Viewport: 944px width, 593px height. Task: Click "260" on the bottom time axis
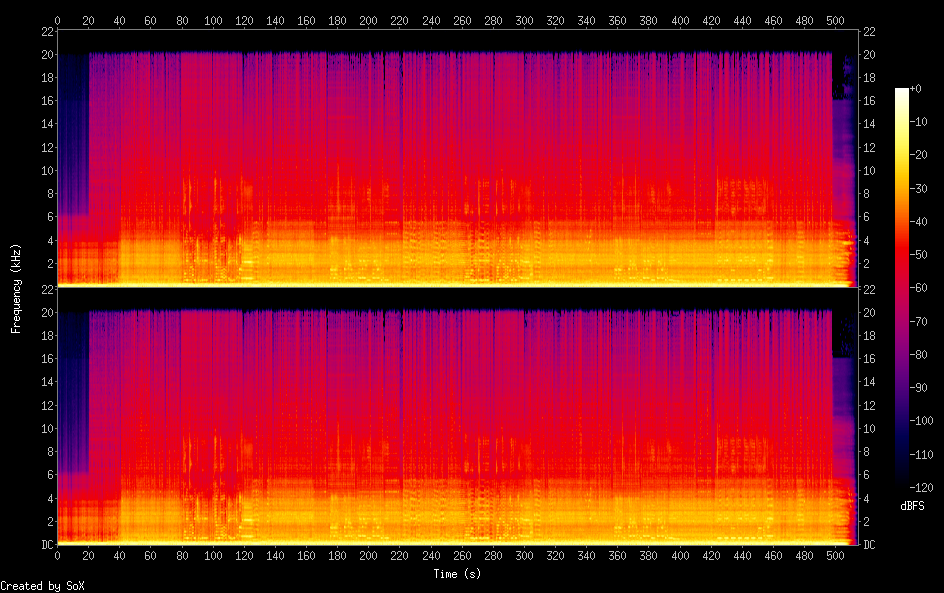[462, 556]
